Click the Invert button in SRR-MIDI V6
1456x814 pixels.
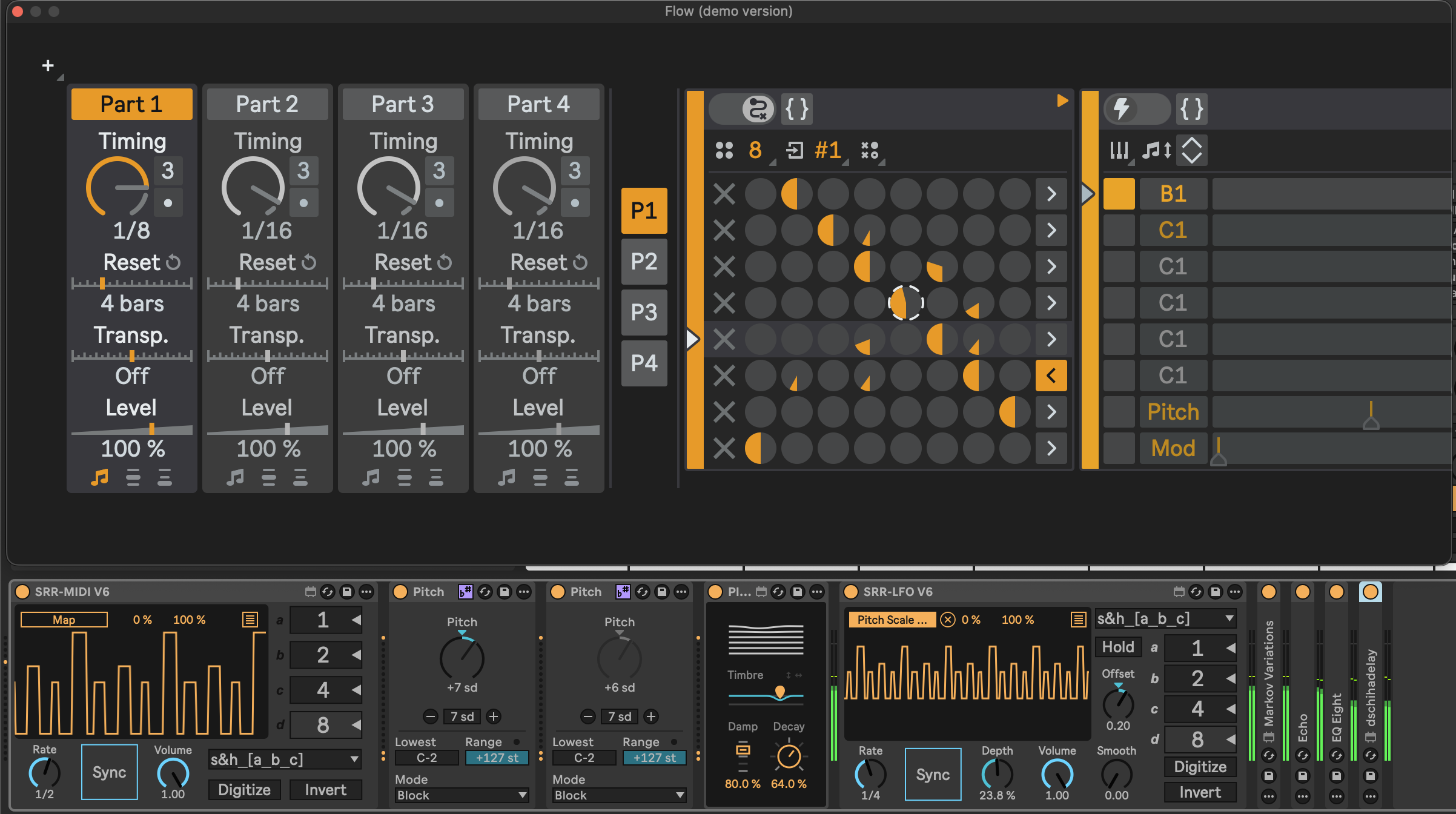(x=326, y=790)
